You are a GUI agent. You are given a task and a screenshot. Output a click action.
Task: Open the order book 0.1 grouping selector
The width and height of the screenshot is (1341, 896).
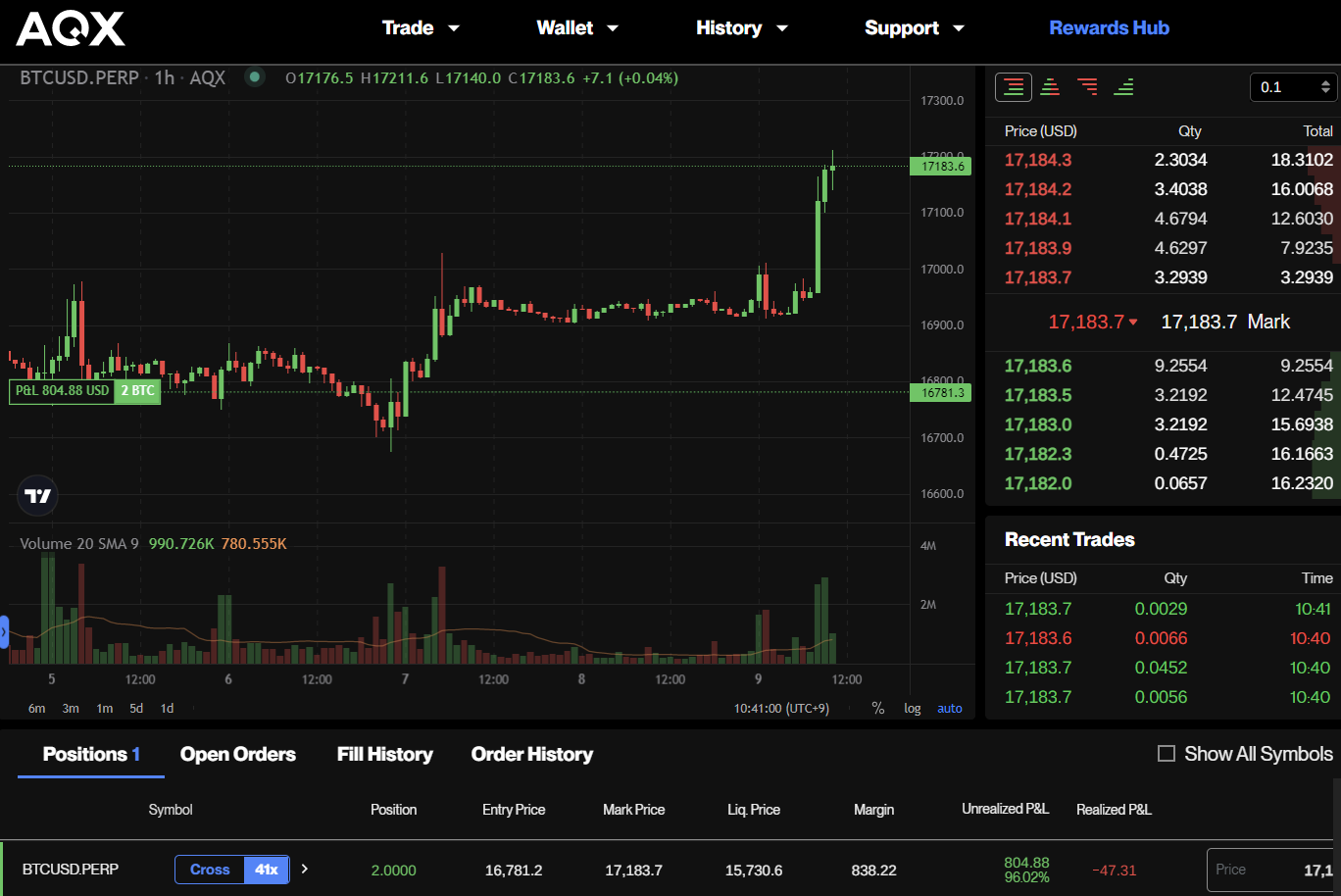tap(1294, 87)
